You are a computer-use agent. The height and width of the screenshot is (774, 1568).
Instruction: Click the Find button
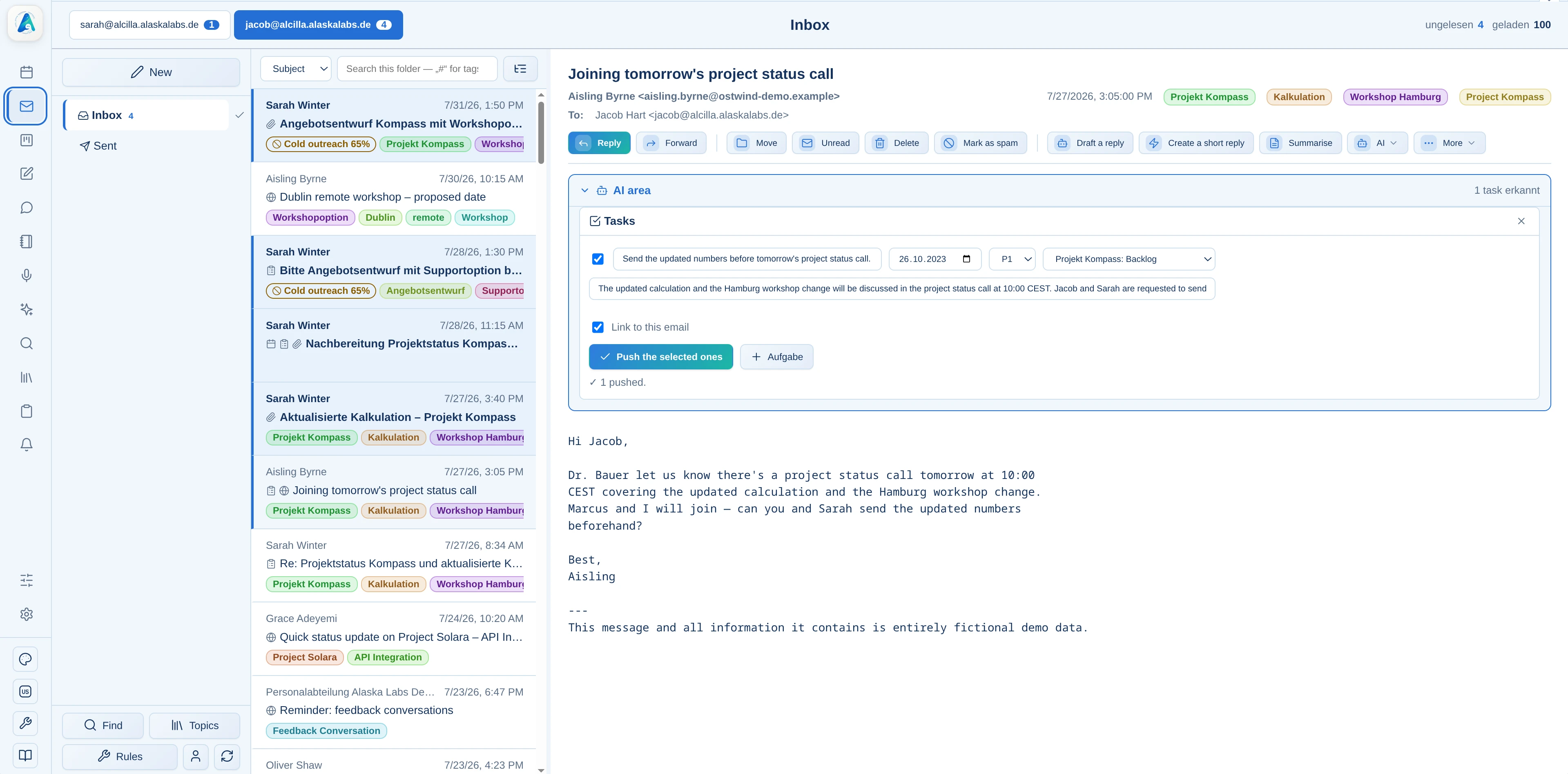(x=103, y=725)
